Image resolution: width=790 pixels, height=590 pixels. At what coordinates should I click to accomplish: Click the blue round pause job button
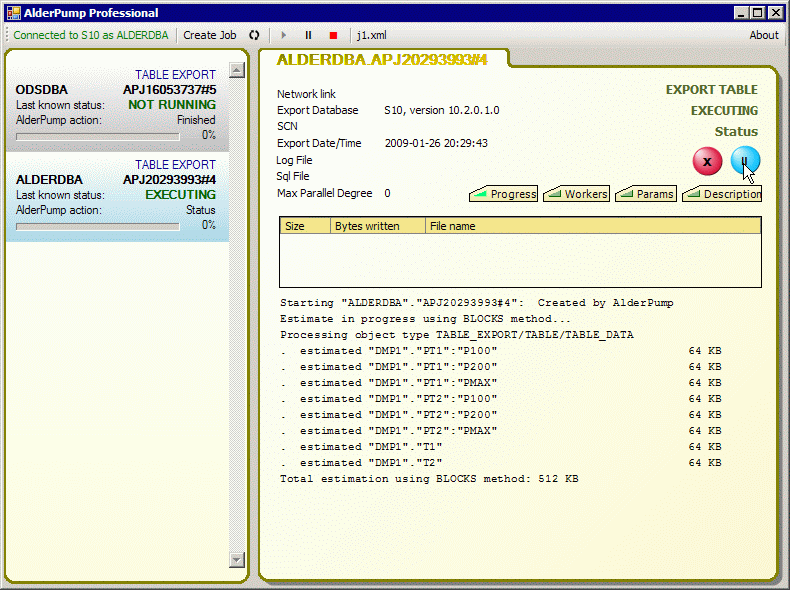tap(745, 160)
